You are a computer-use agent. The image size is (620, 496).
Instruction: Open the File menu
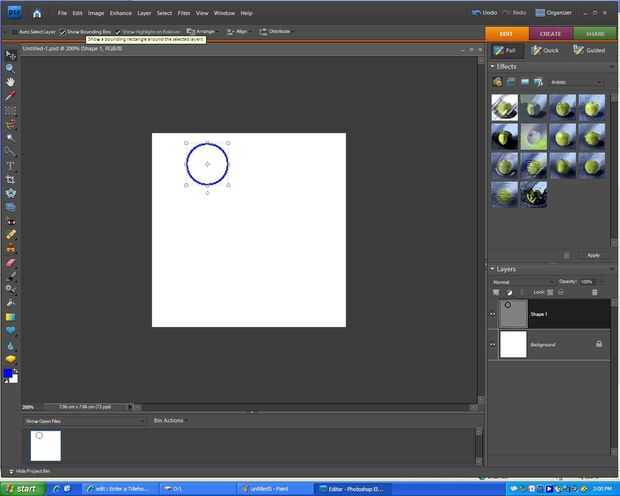(62, 13)
